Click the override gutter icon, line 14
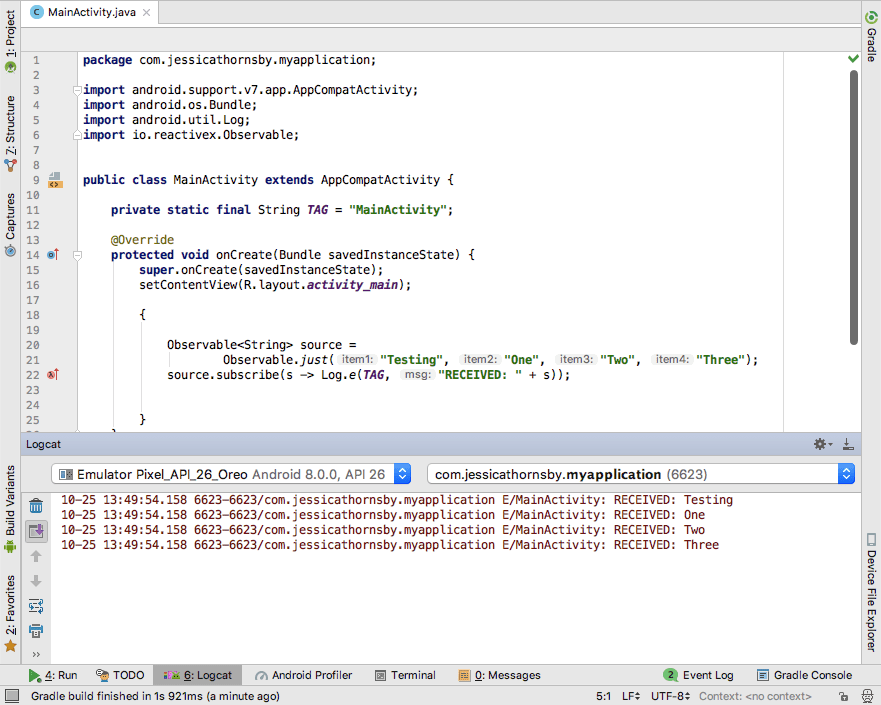This screenshot has height=705, width=881. [x=53, y=255]
